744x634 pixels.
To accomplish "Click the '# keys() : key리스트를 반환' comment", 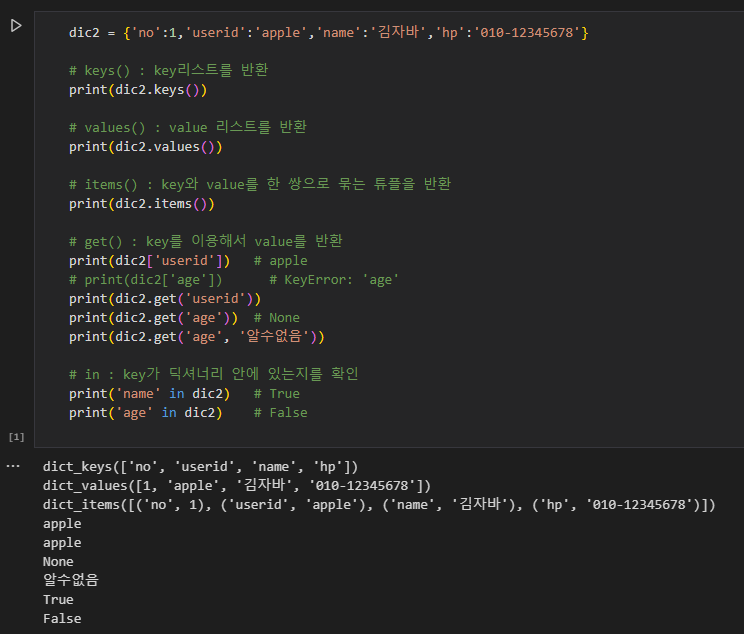I will [168, 70].
